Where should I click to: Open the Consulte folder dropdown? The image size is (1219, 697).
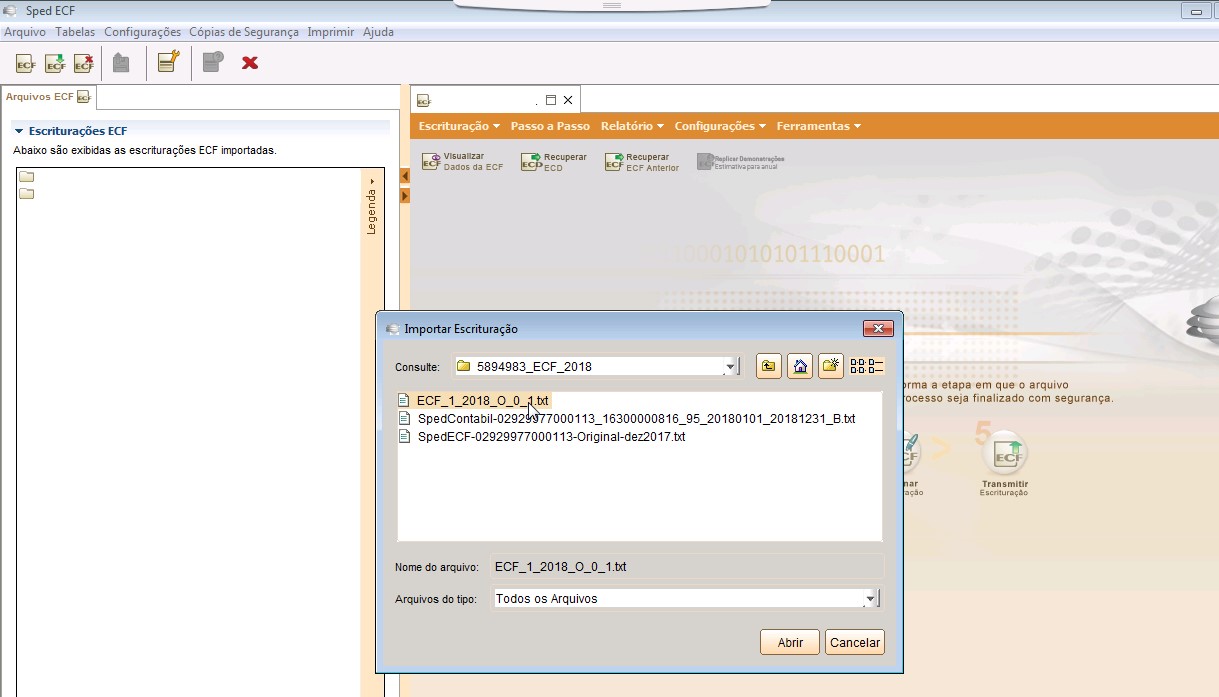tap(732, 367)
